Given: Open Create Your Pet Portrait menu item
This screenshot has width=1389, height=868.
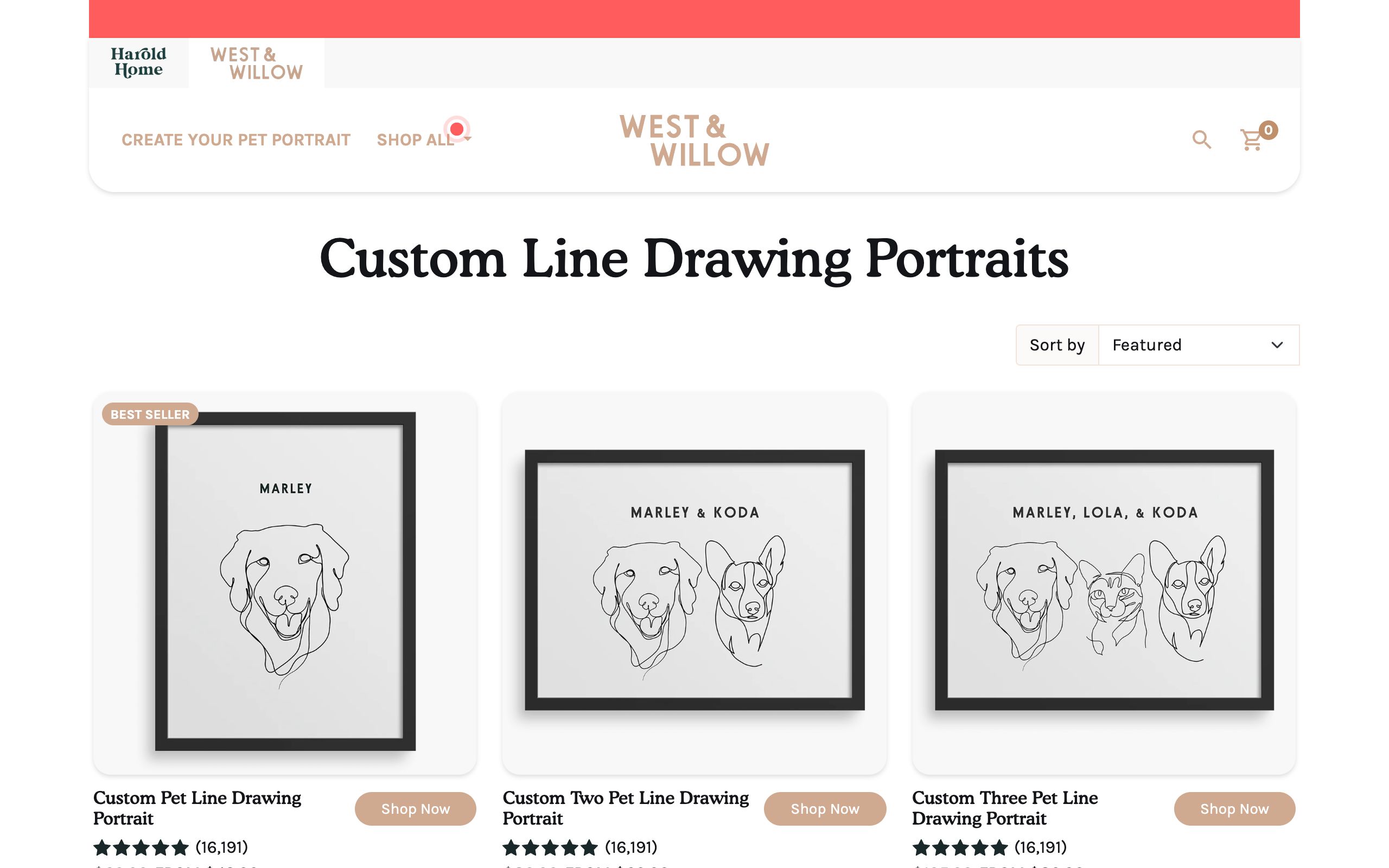Looking at the screenshot, I should pyautogui.click(x=235, y=140).
